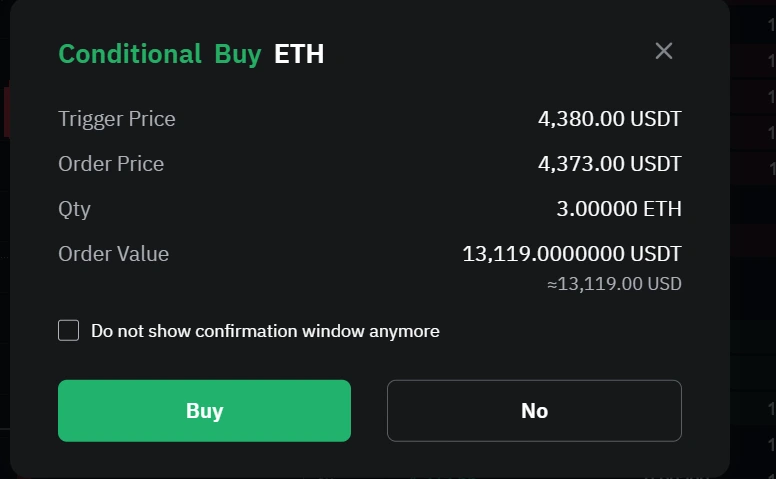Click the 'Conditional' word in the title

pyautogui.click(x=130, y=54)
